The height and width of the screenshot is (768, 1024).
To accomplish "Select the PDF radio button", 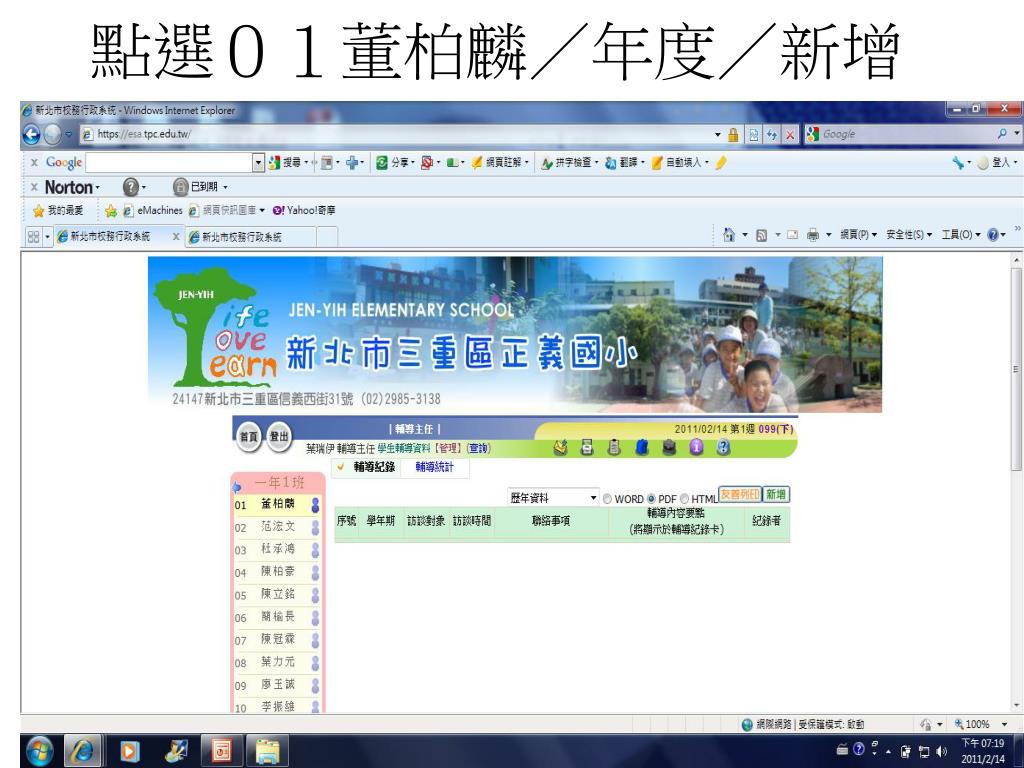I will [650, 499].
